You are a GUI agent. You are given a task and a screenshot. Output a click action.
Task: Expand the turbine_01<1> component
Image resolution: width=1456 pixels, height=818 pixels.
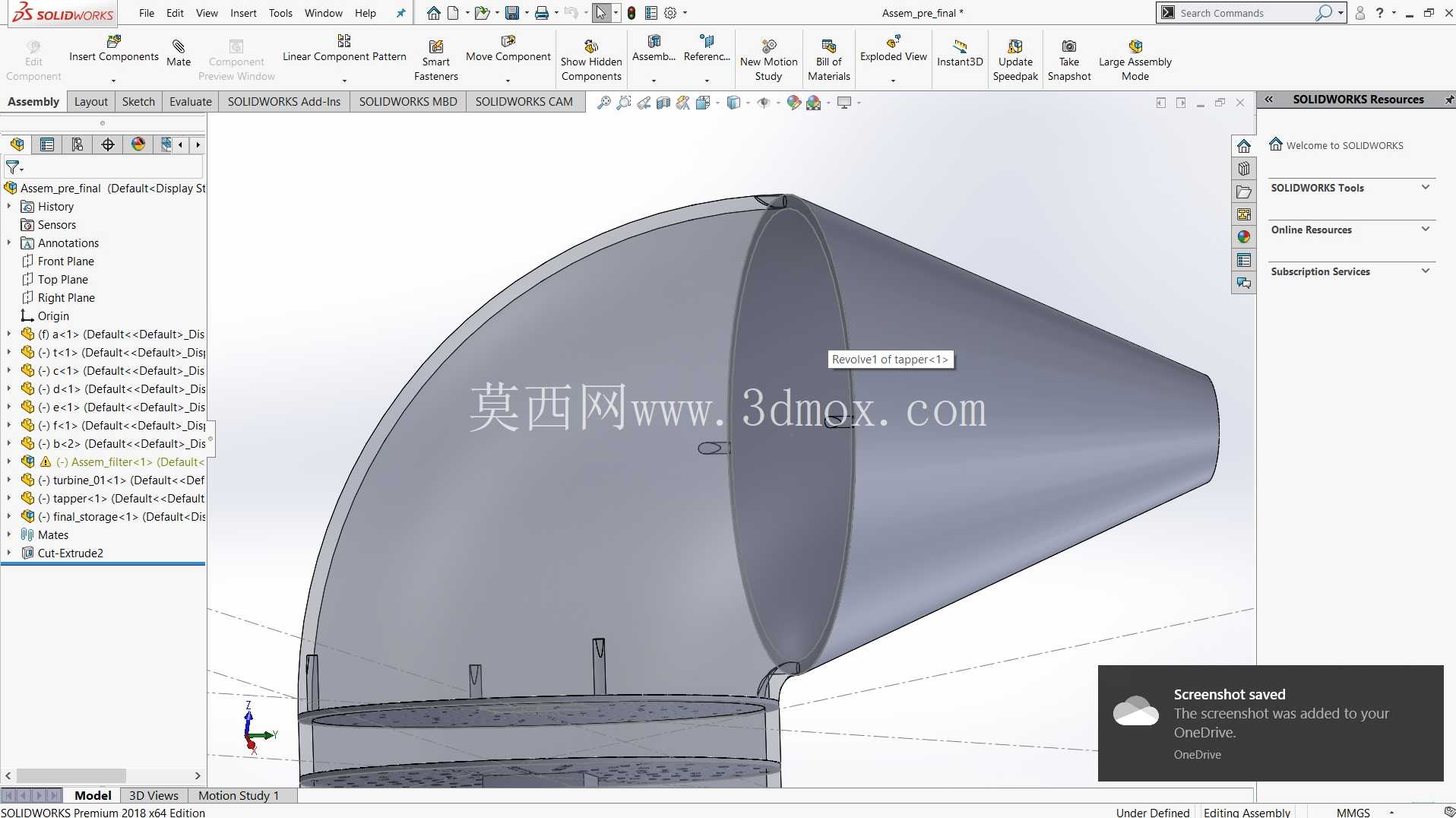(9, 480)
